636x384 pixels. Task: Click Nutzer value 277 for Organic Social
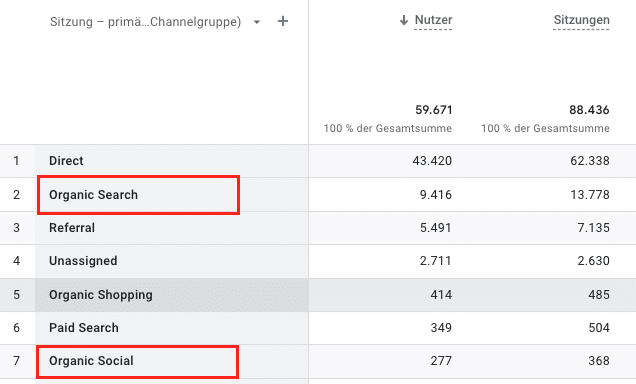[x=441, y=361]
